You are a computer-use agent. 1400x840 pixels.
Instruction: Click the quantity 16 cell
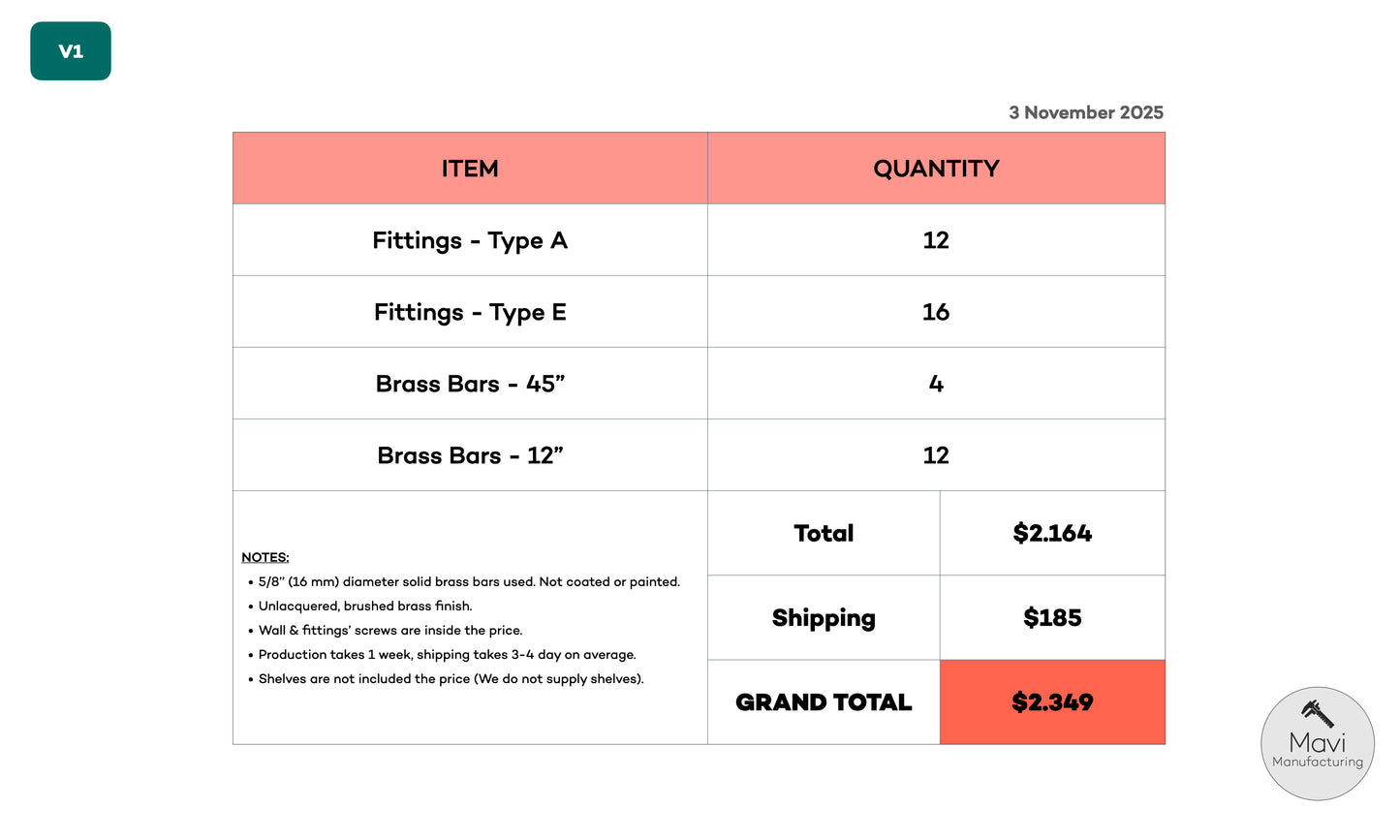point(936,312)
